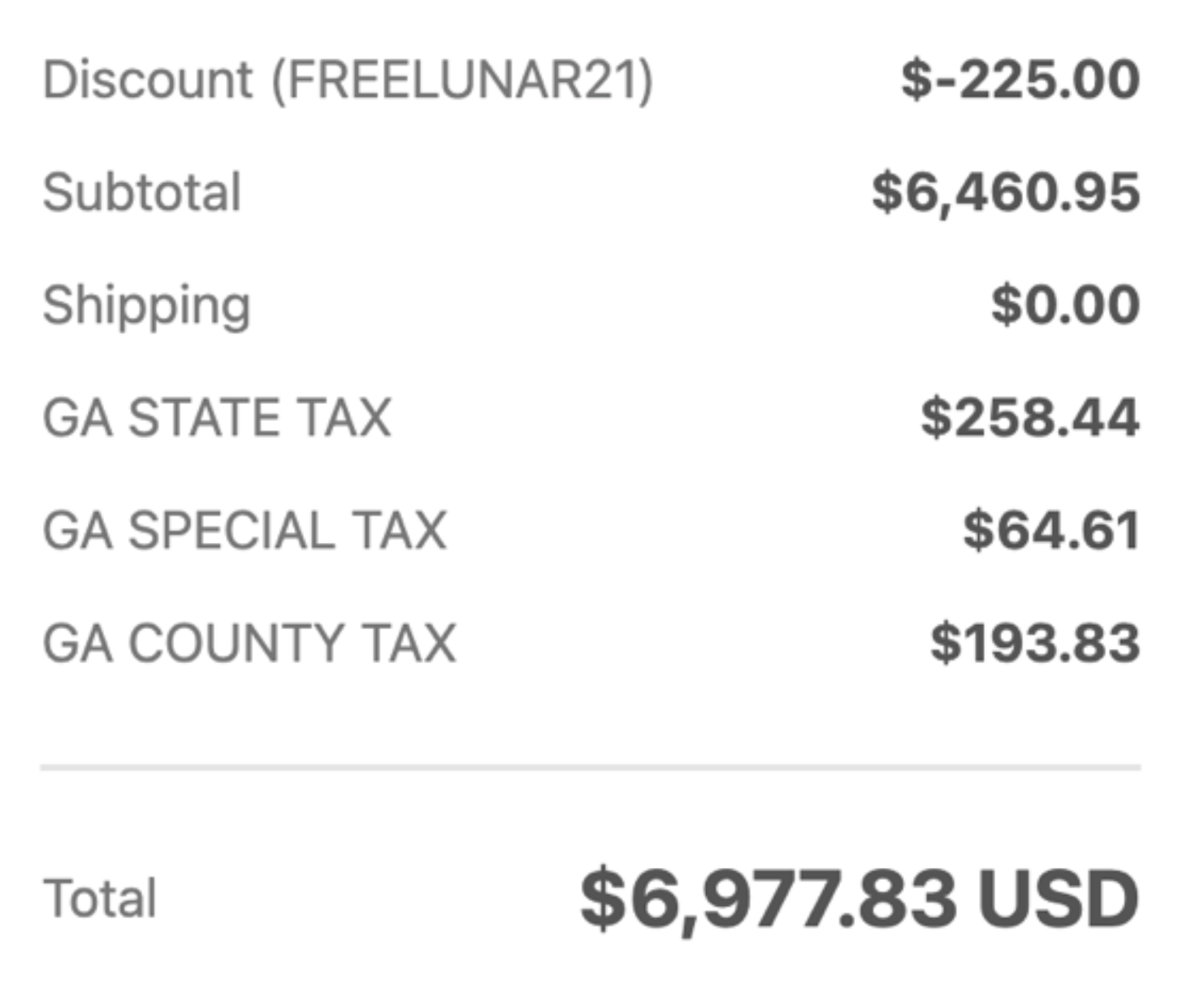Click the dollar sign of the total

point(602,900)
